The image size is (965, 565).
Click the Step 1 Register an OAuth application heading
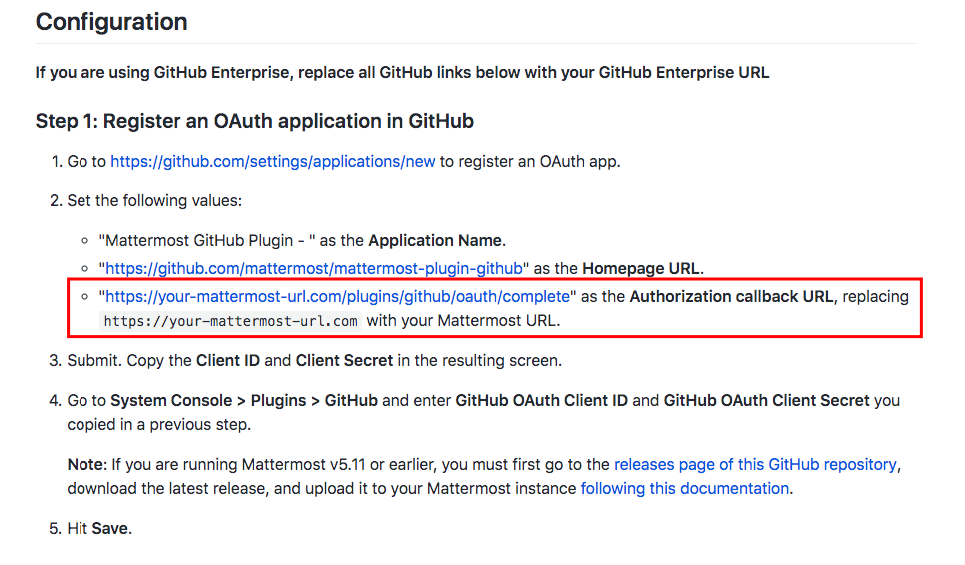255,121
